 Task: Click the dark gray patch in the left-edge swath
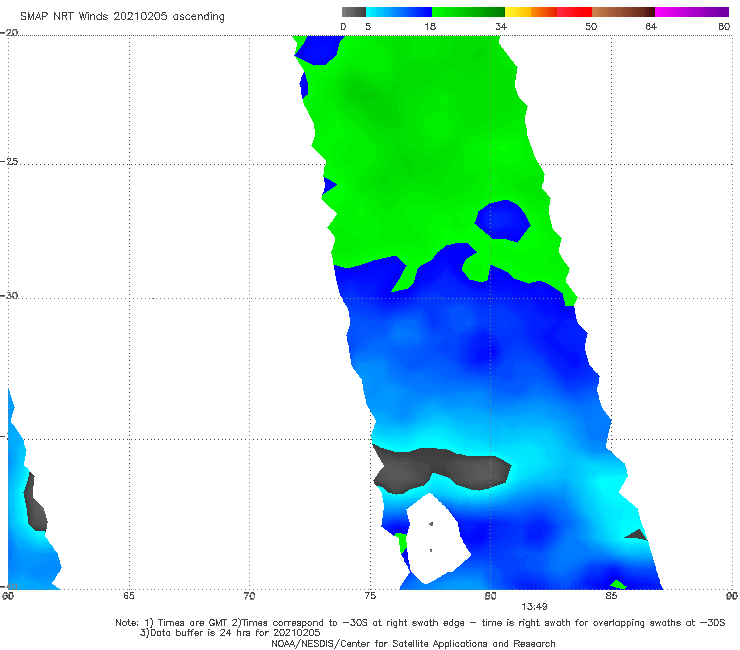[35, 502]
